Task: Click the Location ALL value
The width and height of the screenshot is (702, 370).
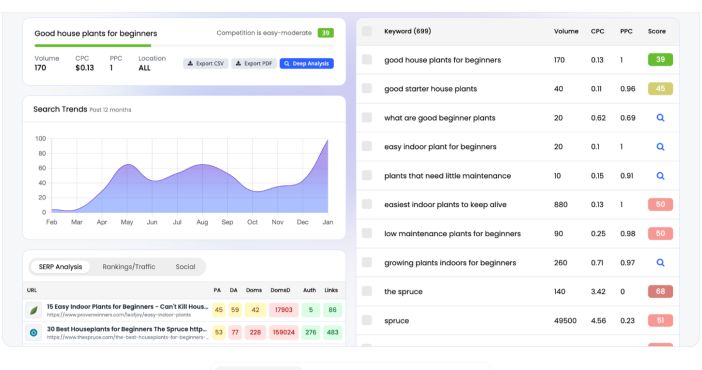Action: pyautogui.click(x=144, y=68)
